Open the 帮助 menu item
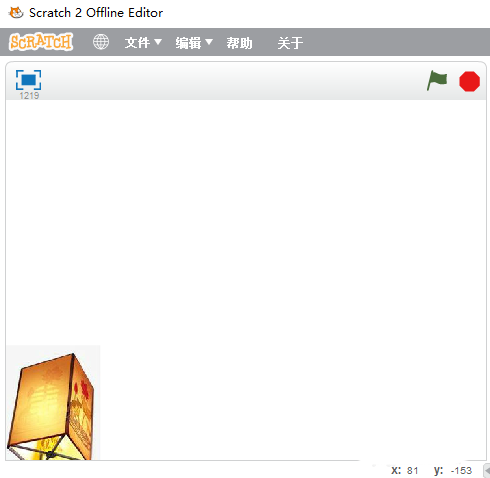 point(239,43)
